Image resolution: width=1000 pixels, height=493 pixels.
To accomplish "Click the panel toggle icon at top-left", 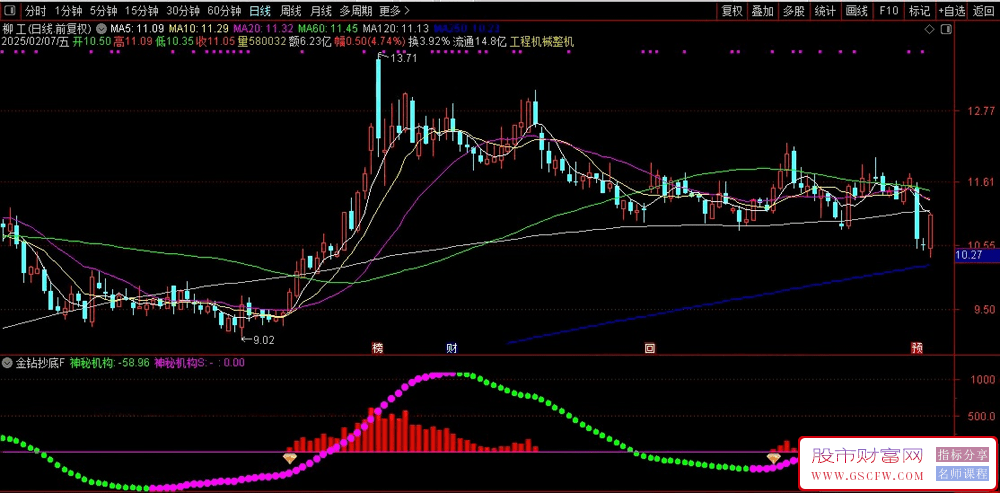I will click(x=10, y=11).
